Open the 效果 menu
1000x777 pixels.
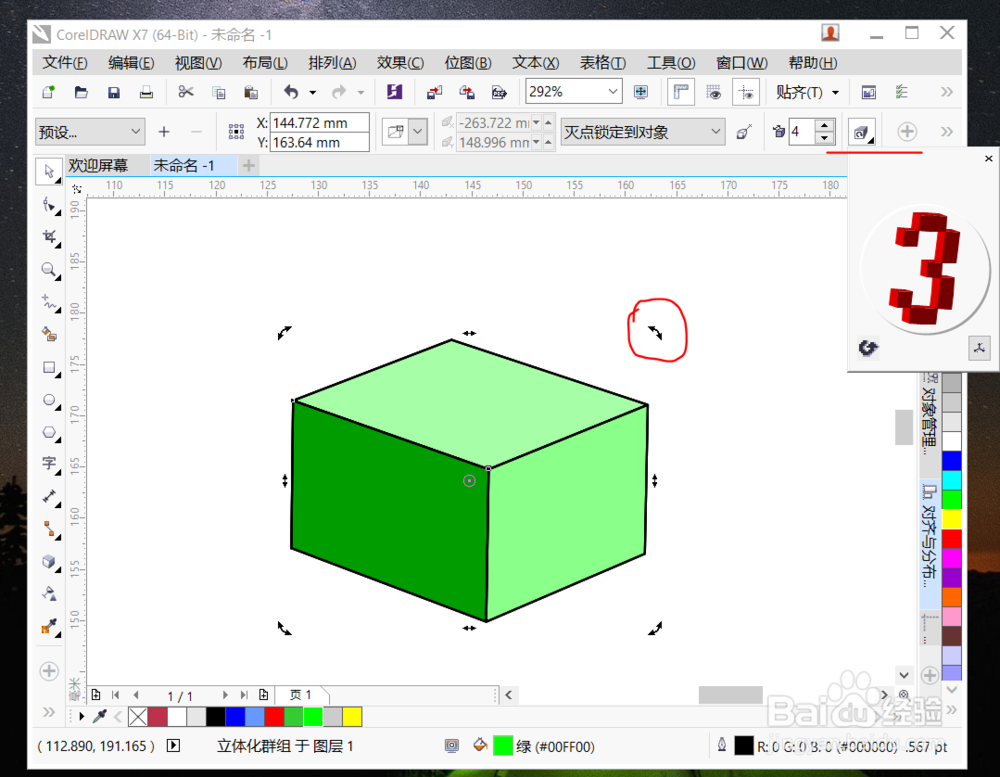click(400, 62)
